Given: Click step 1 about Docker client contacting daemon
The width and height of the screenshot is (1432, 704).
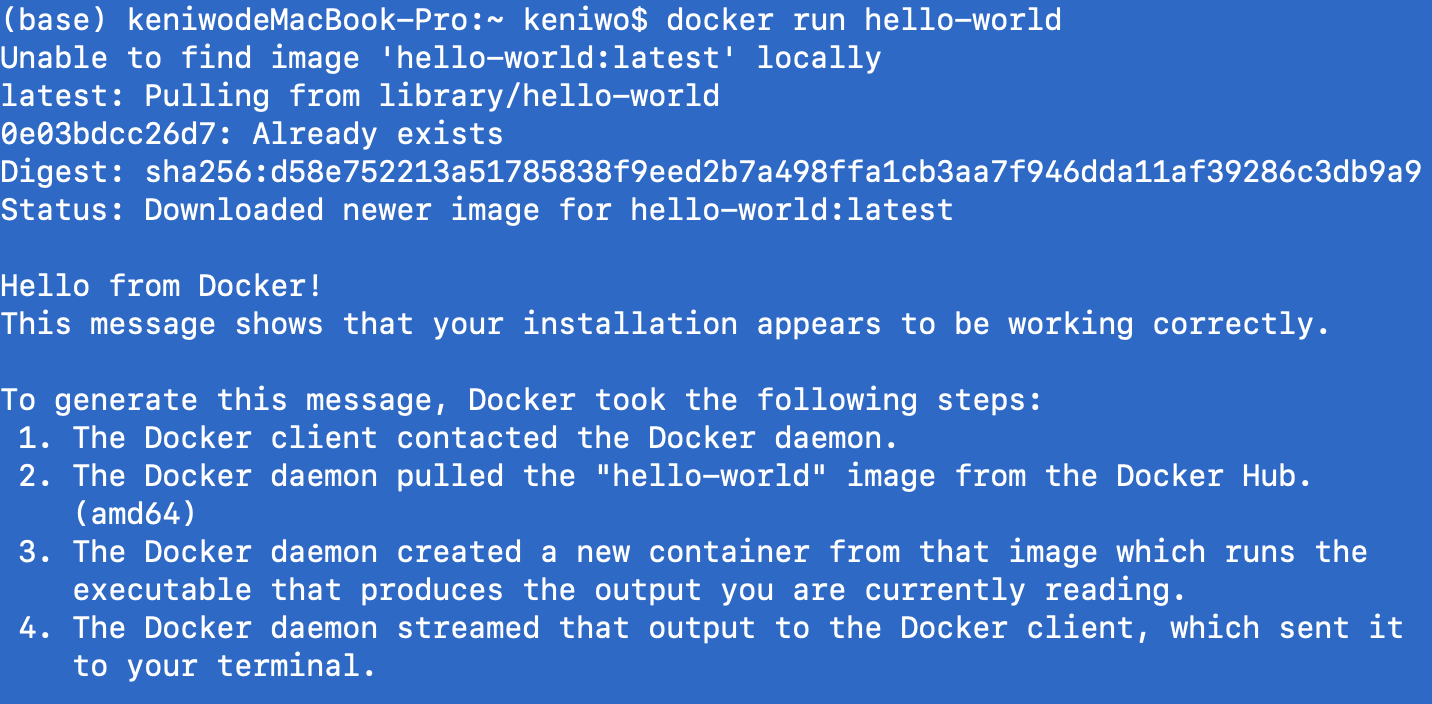Looking at the screenshot, I should point(458,438).
